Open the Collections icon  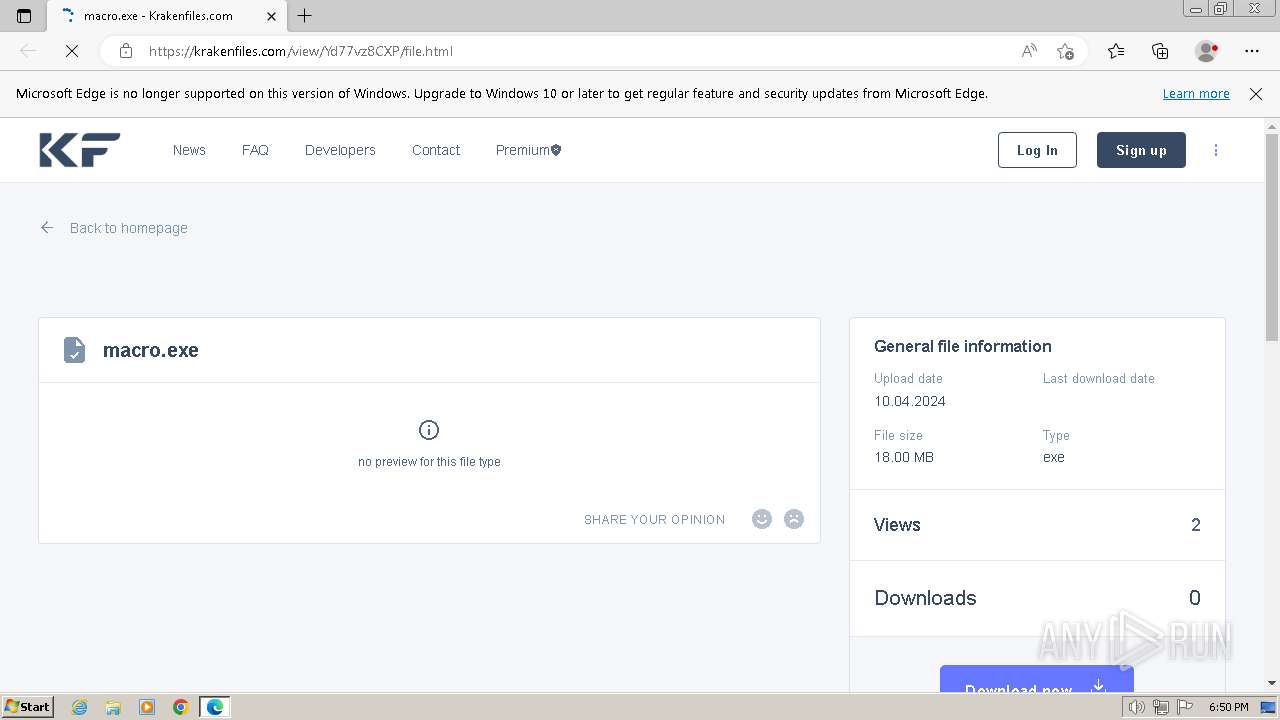tap(1160, 51)
